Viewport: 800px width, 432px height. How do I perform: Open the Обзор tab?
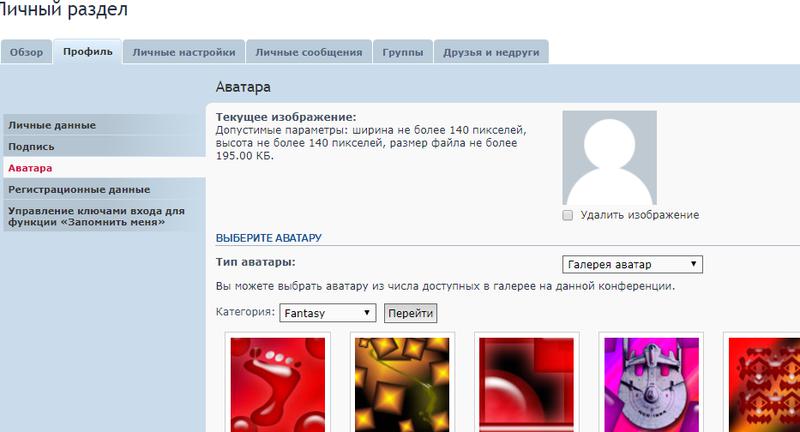tap(27, 52)
